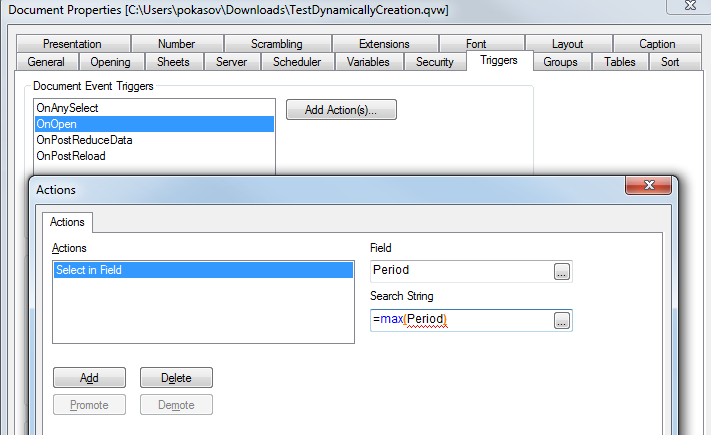Switch to the Opening tab
The height and width of the screenshot is (435, 711).
(x=111, y=62)
